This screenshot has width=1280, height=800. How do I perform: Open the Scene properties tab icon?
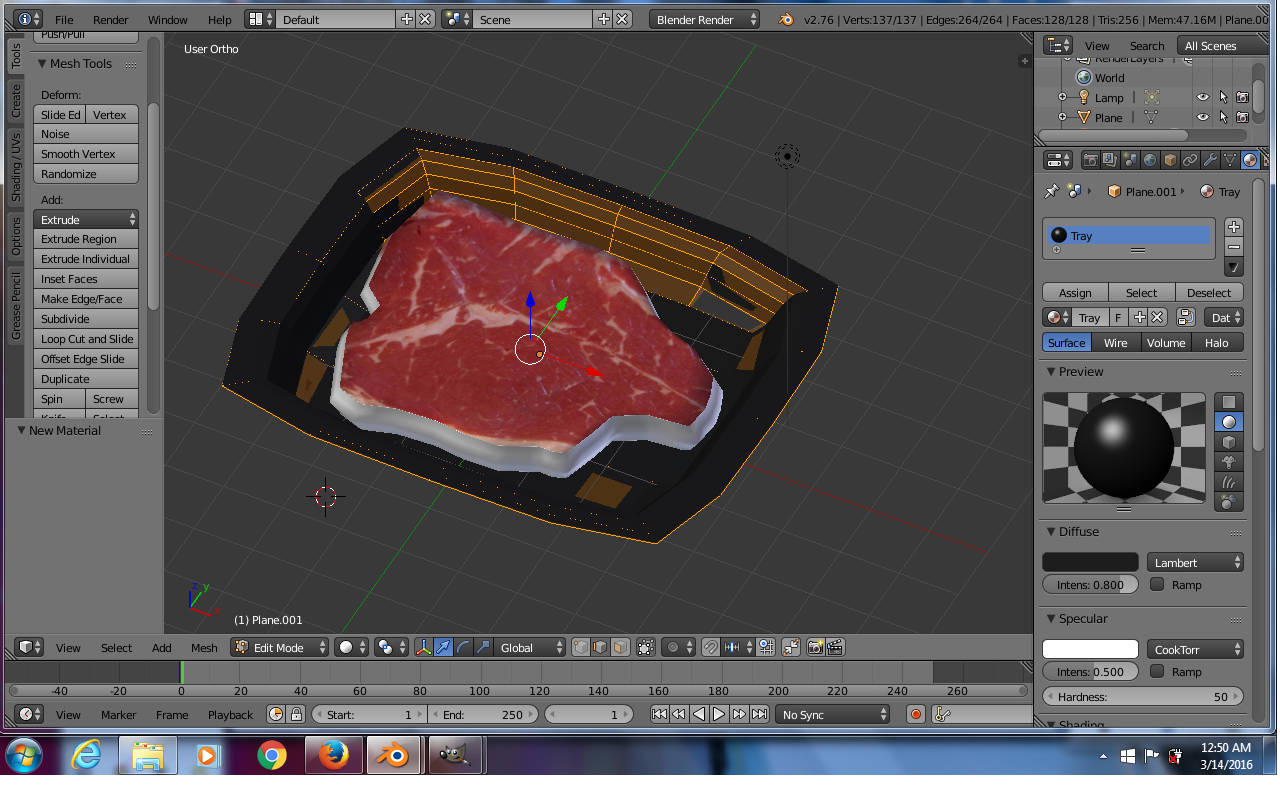(x=1130, y=160)
